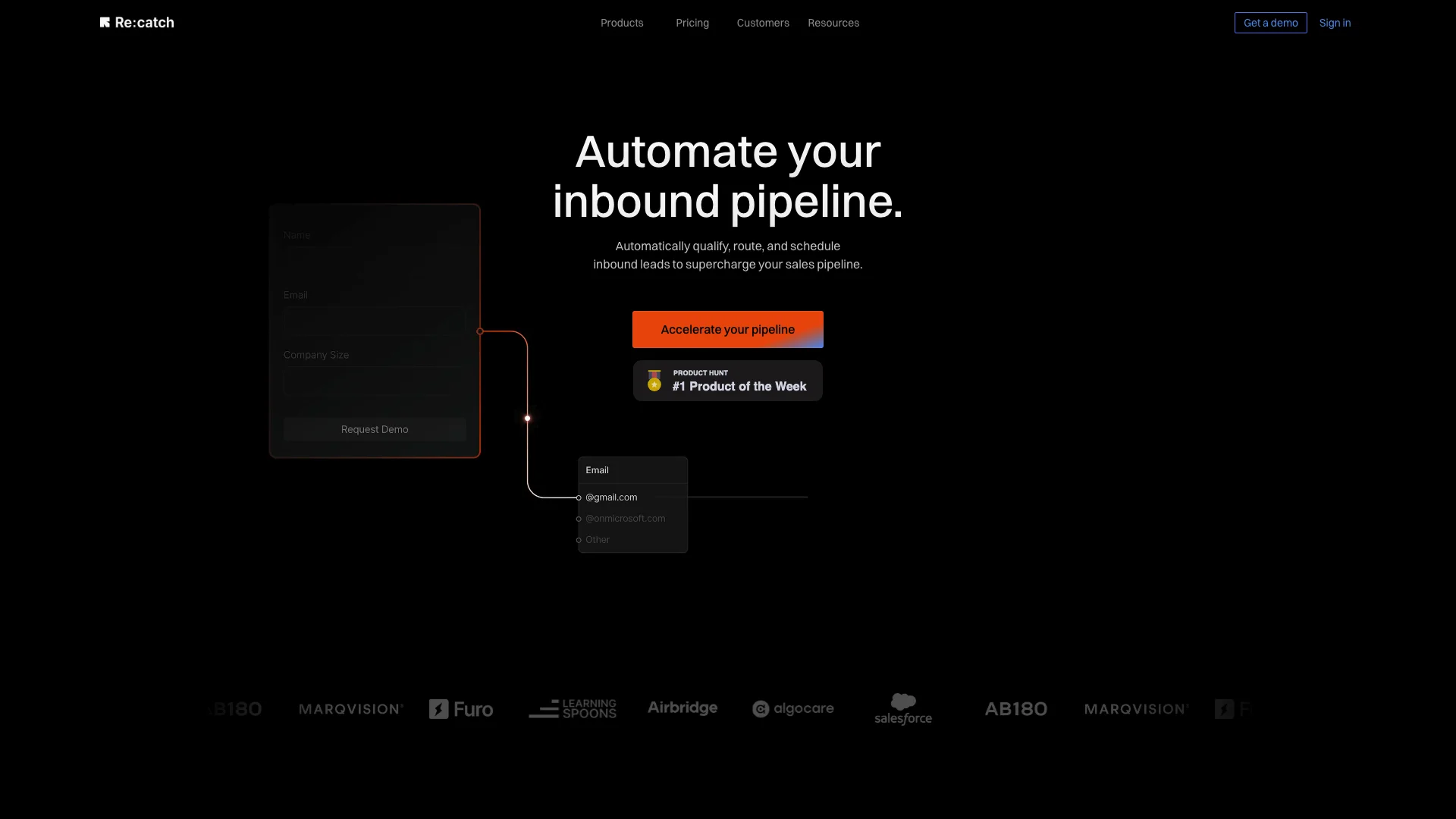Click Accelerate your pipeline button

728,329
